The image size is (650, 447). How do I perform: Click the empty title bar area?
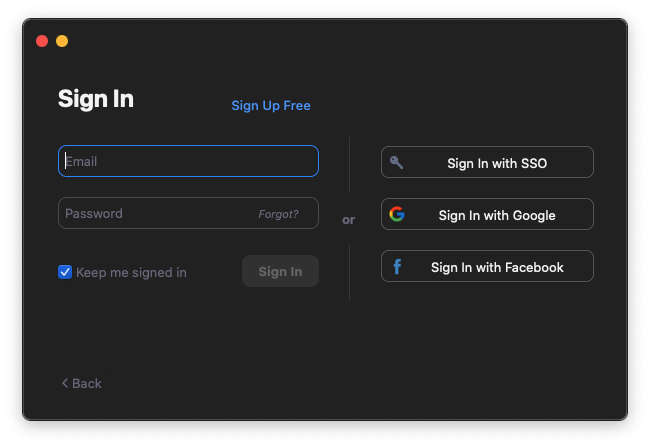pyautogui.click(x=332, y=41)
